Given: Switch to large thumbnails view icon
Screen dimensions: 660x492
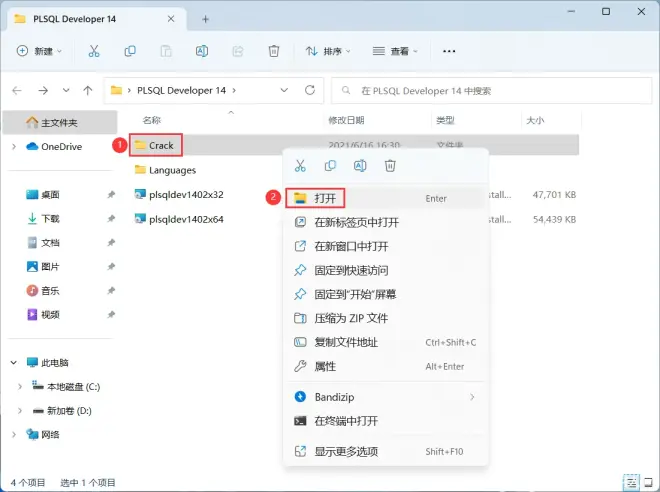Looking at the screenshot, I should [x=649, y=482].
